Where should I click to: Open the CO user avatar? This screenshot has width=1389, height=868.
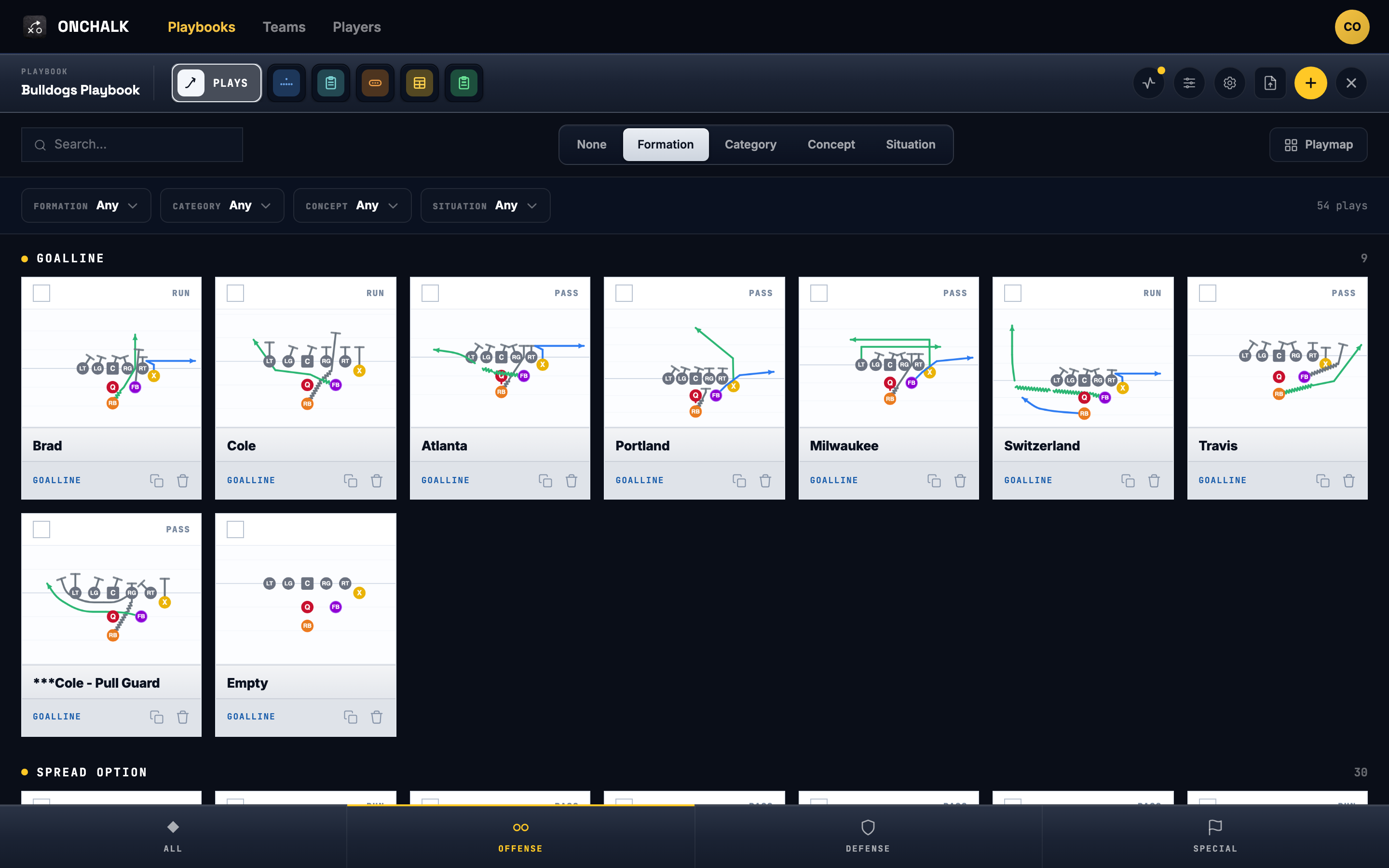[x=1352, y=27]
